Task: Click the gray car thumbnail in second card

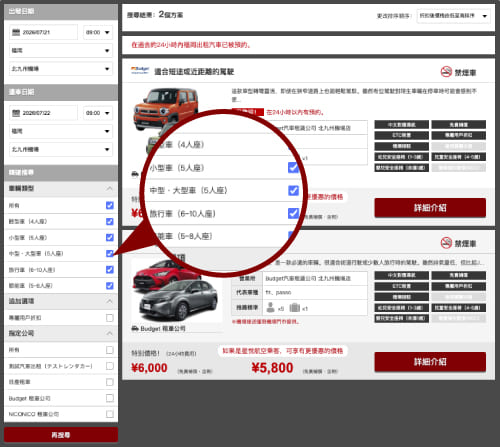Action: 179,301
